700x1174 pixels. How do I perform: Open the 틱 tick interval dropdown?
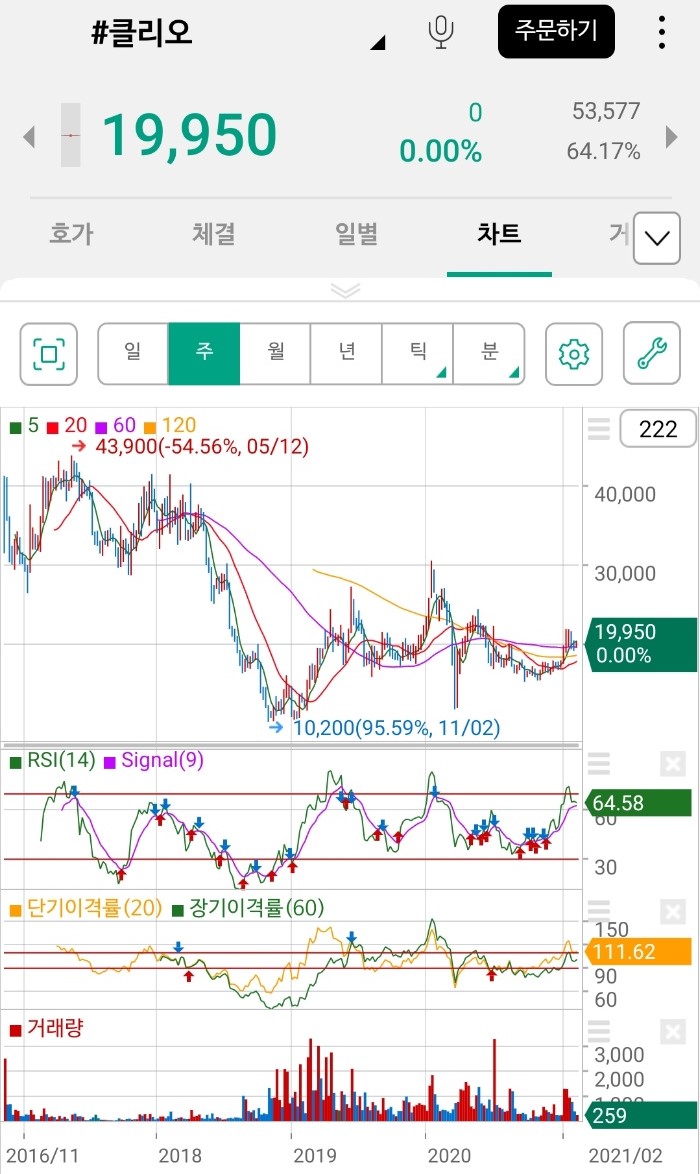[418, 353]
